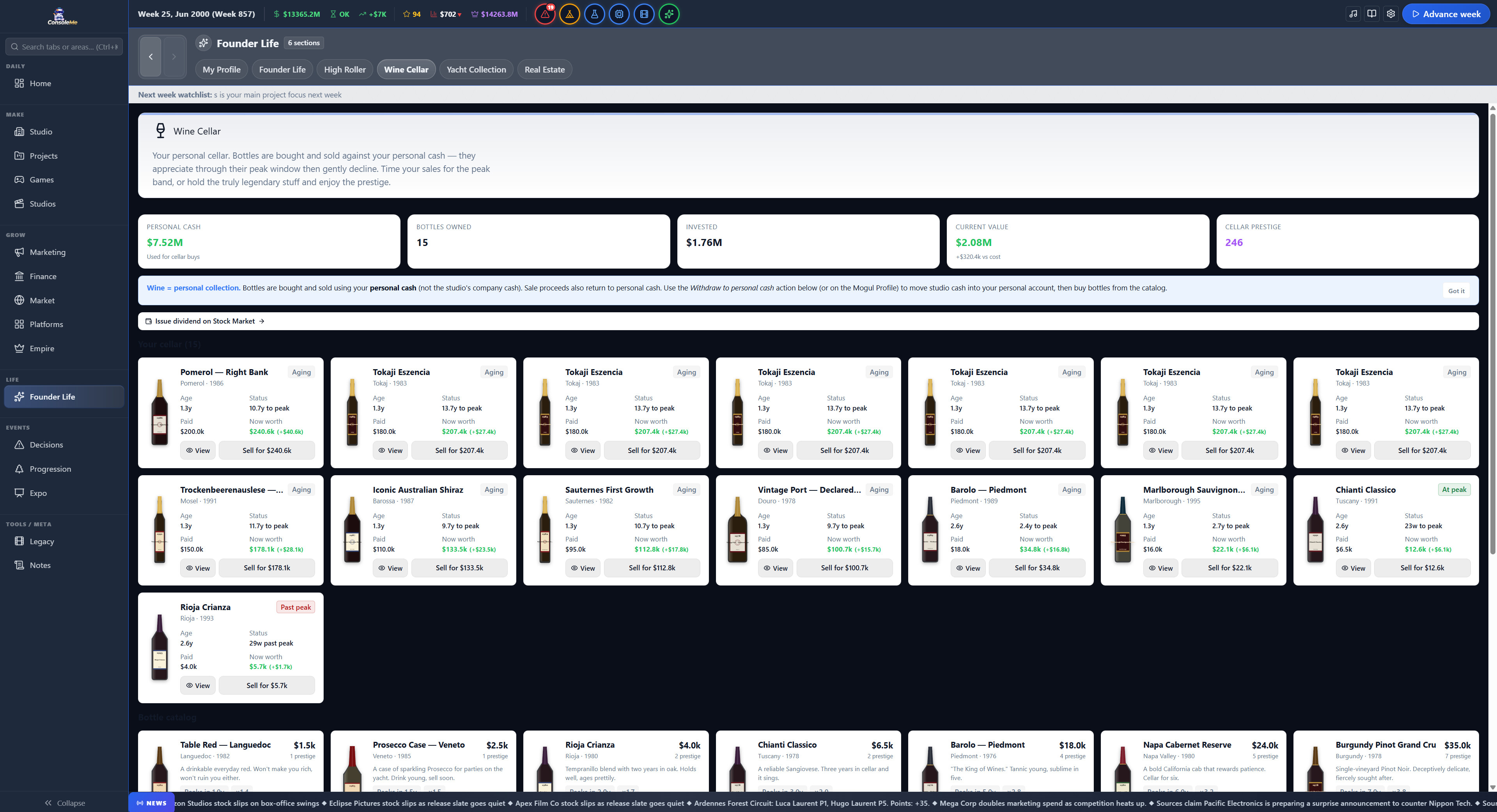The height and width of the screenshot is (812, 1497).
Task: View the Barolo Piedmont bottle
Action: 967,568
